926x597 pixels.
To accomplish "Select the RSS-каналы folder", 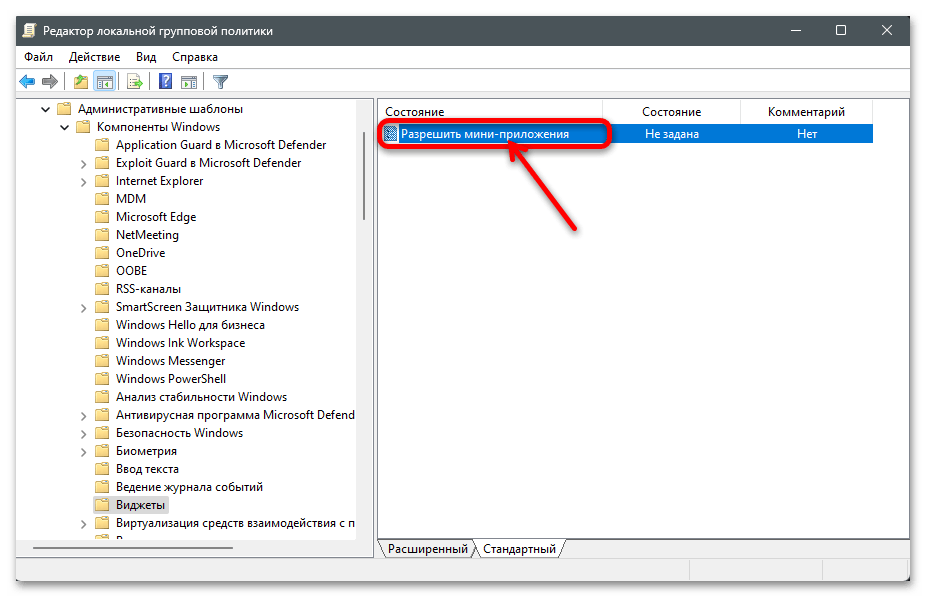I will coord(148,289).
